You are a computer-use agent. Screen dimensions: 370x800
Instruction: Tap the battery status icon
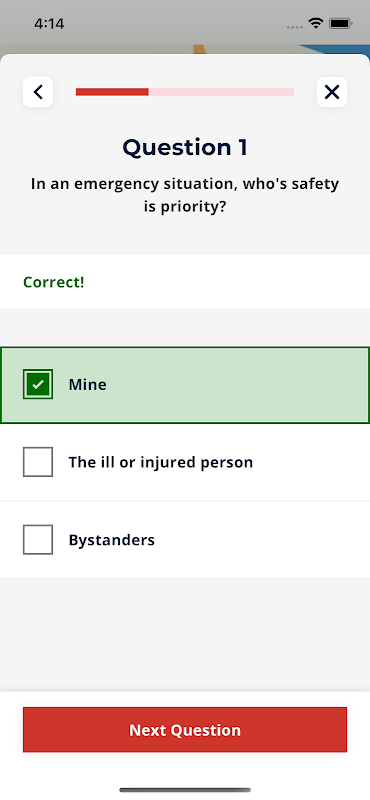click(340, 23)
